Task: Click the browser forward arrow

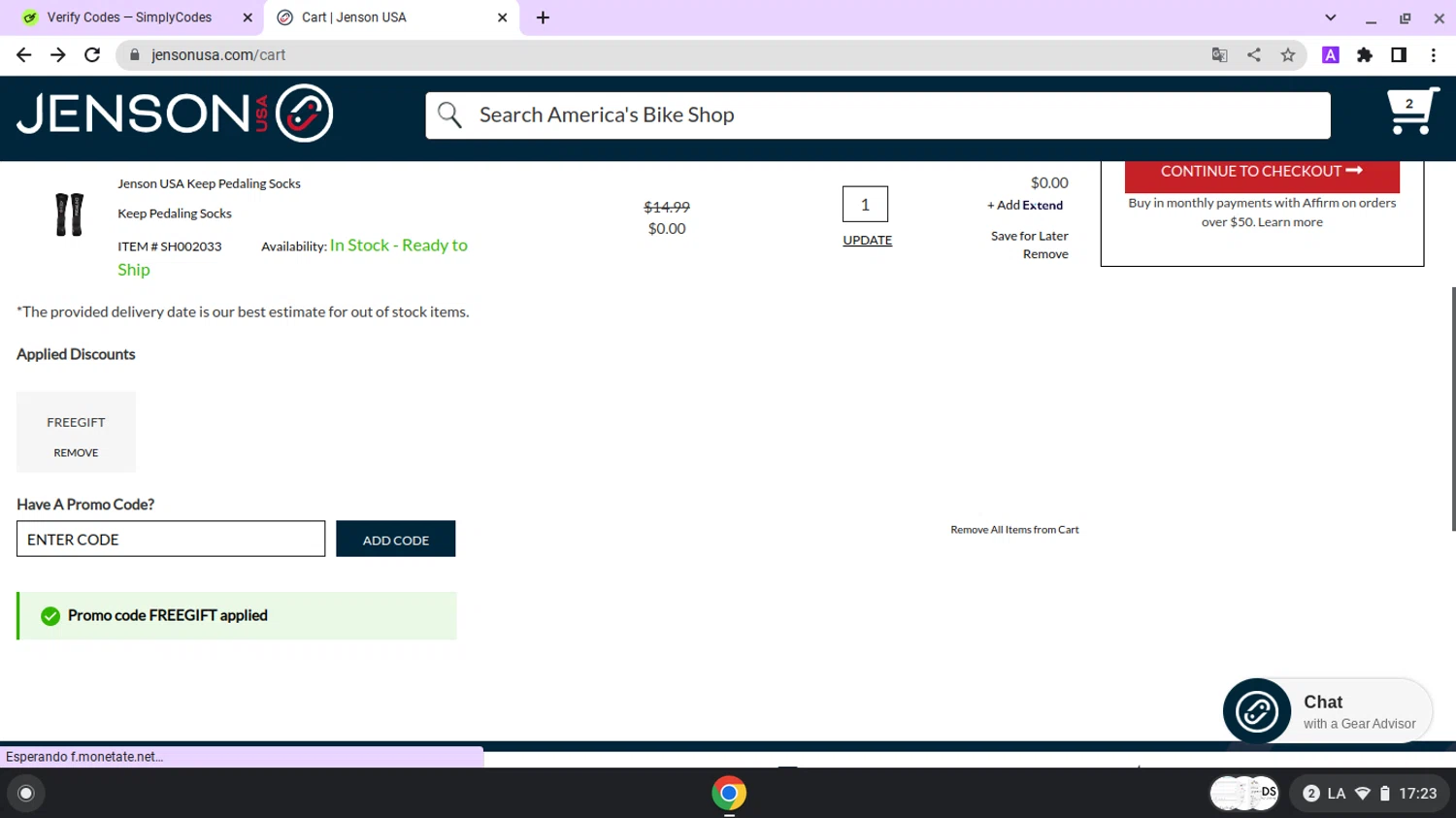Action: point(58,55)
